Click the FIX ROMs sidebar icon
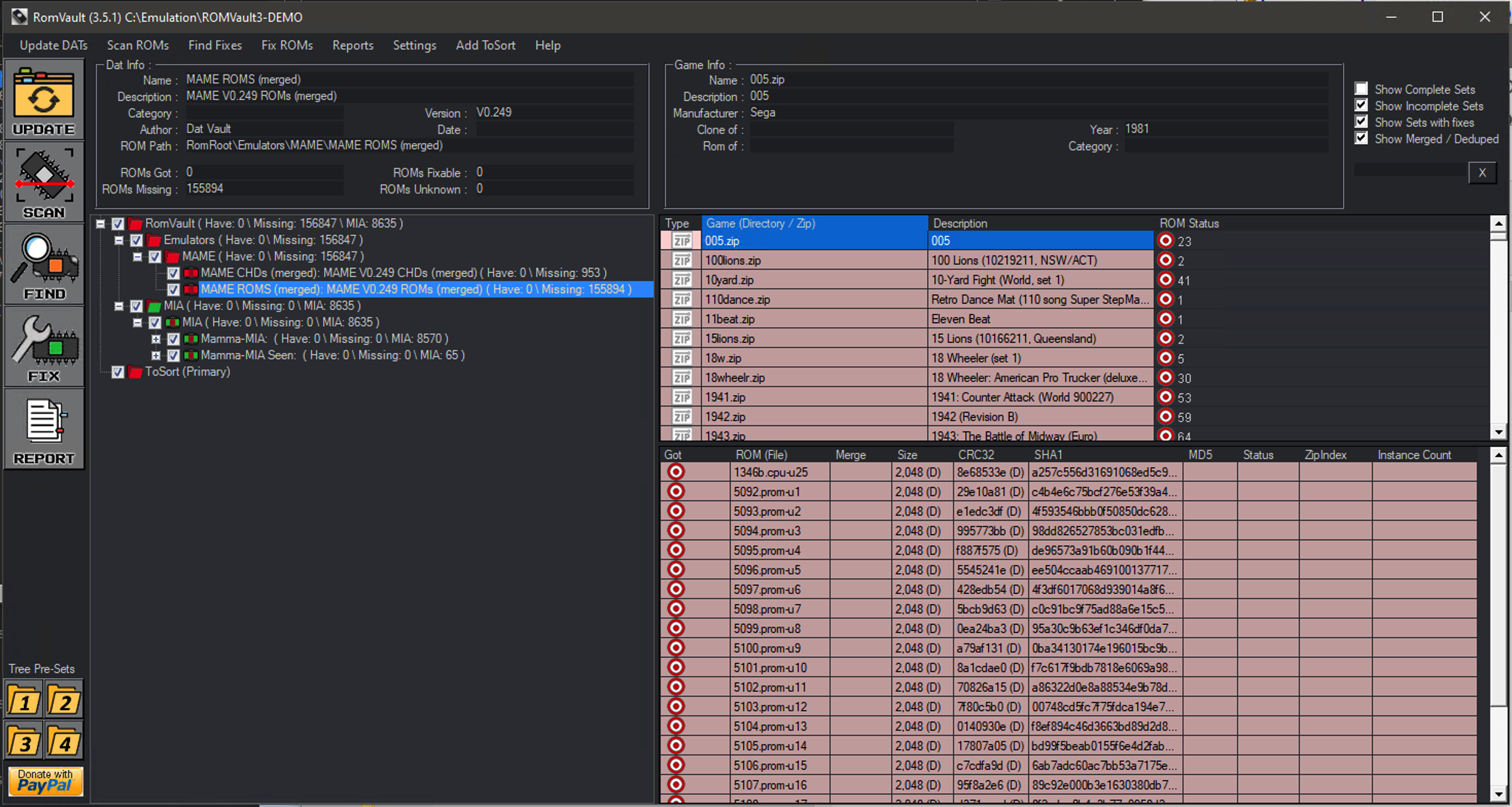The image size is (1512, 807). coord(44,346)
